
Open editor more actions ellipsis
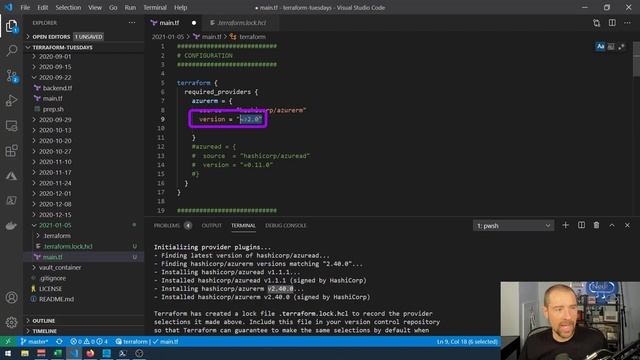[627, 23]
